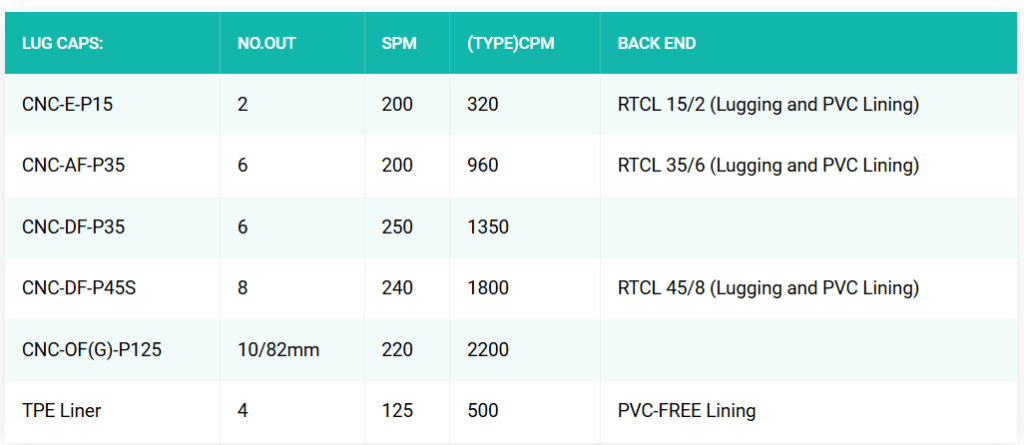The width and height of the screenshot is (1024, 445).
Task: Click the SPM column header
Action: pyautogui.click(x=398, y=43)
